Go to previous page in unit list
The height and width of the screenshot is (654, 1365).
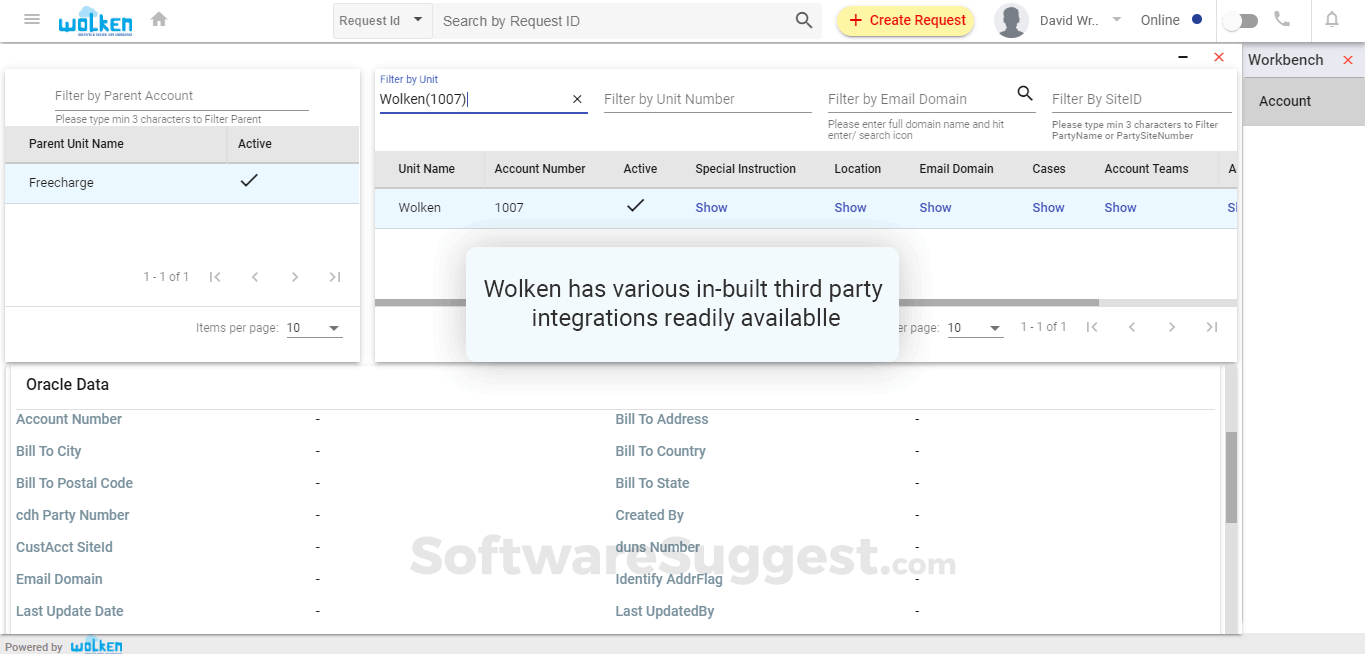coord(1132,327)
